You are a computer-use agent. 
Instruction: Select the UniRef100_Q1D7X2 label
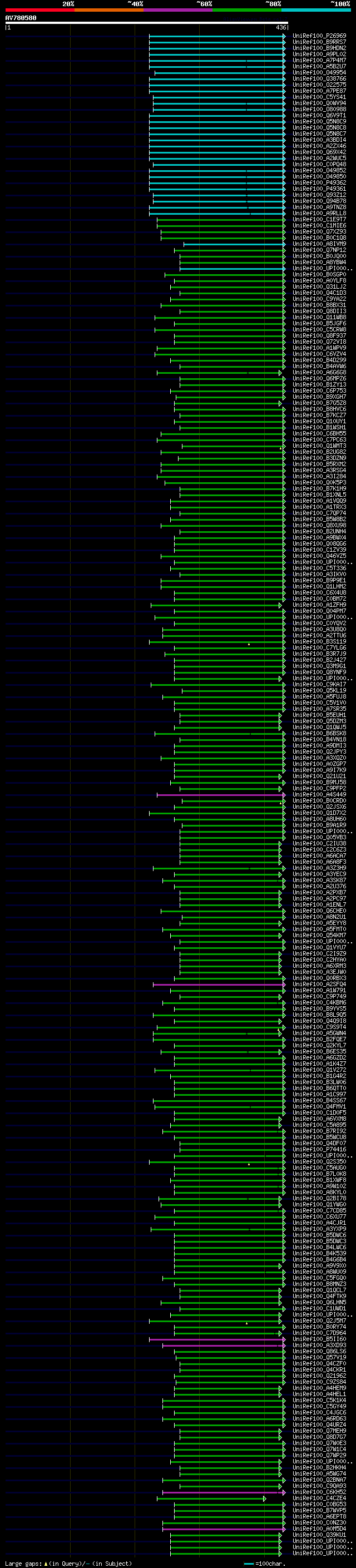(x=319, y=813)
